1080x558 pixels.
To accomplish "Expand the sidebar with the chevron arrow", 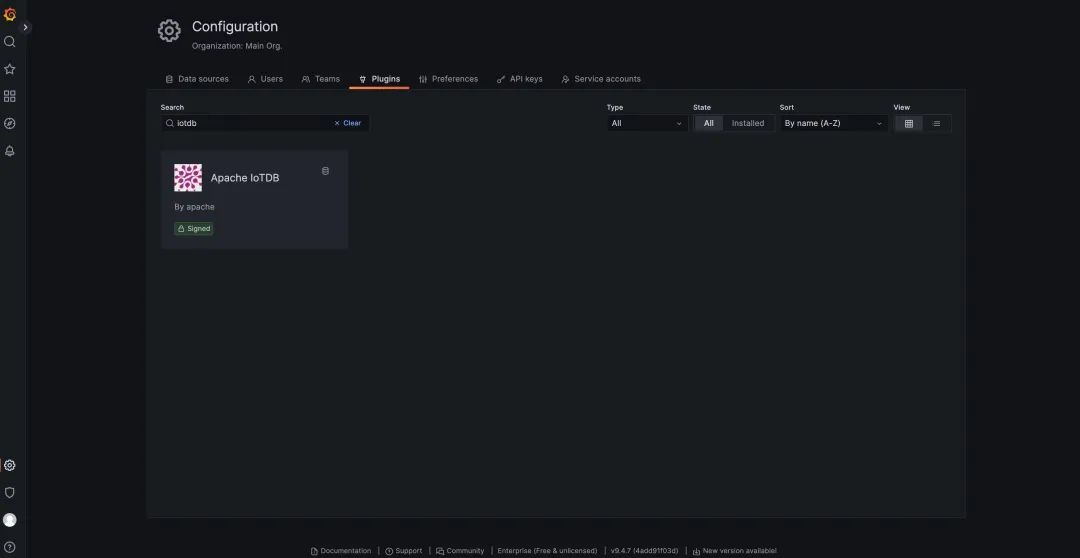I will coord(25,28).
